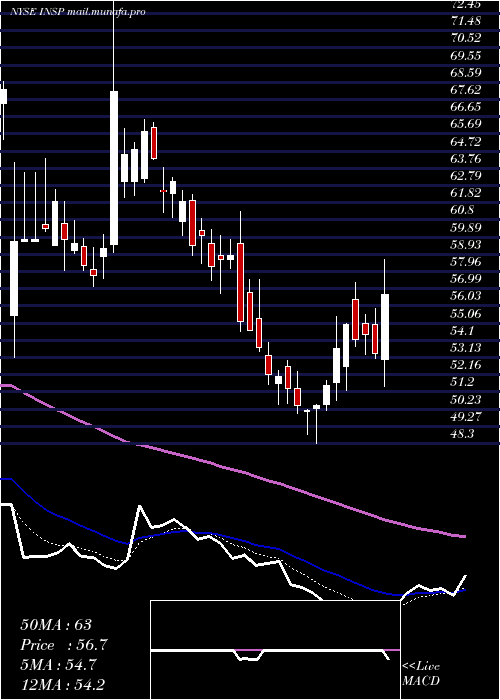Click inside the Live MACD inset panel
500x700 pixels.
(x=275, y=650)
